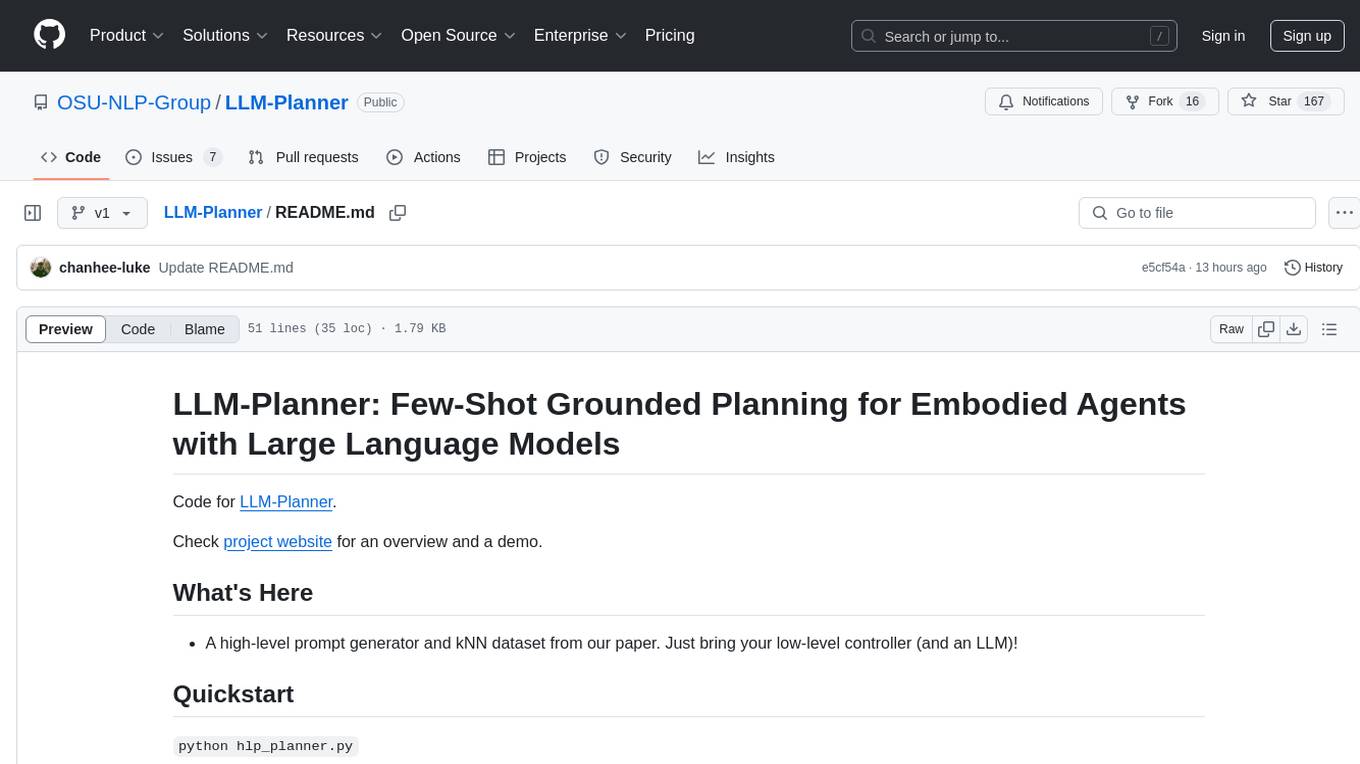Open the OSU-NLP-Group organization link
This screenshot has height=764, width=1360.
pos(134,102)
